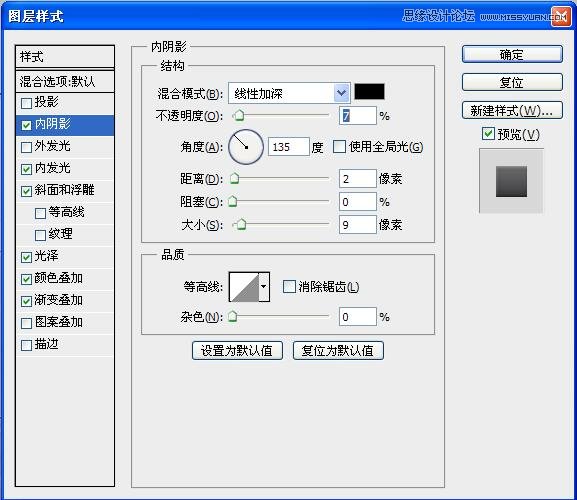Click the angle dial control
The width and height of the screenshot is (577, 500).
tap(246, 147)
